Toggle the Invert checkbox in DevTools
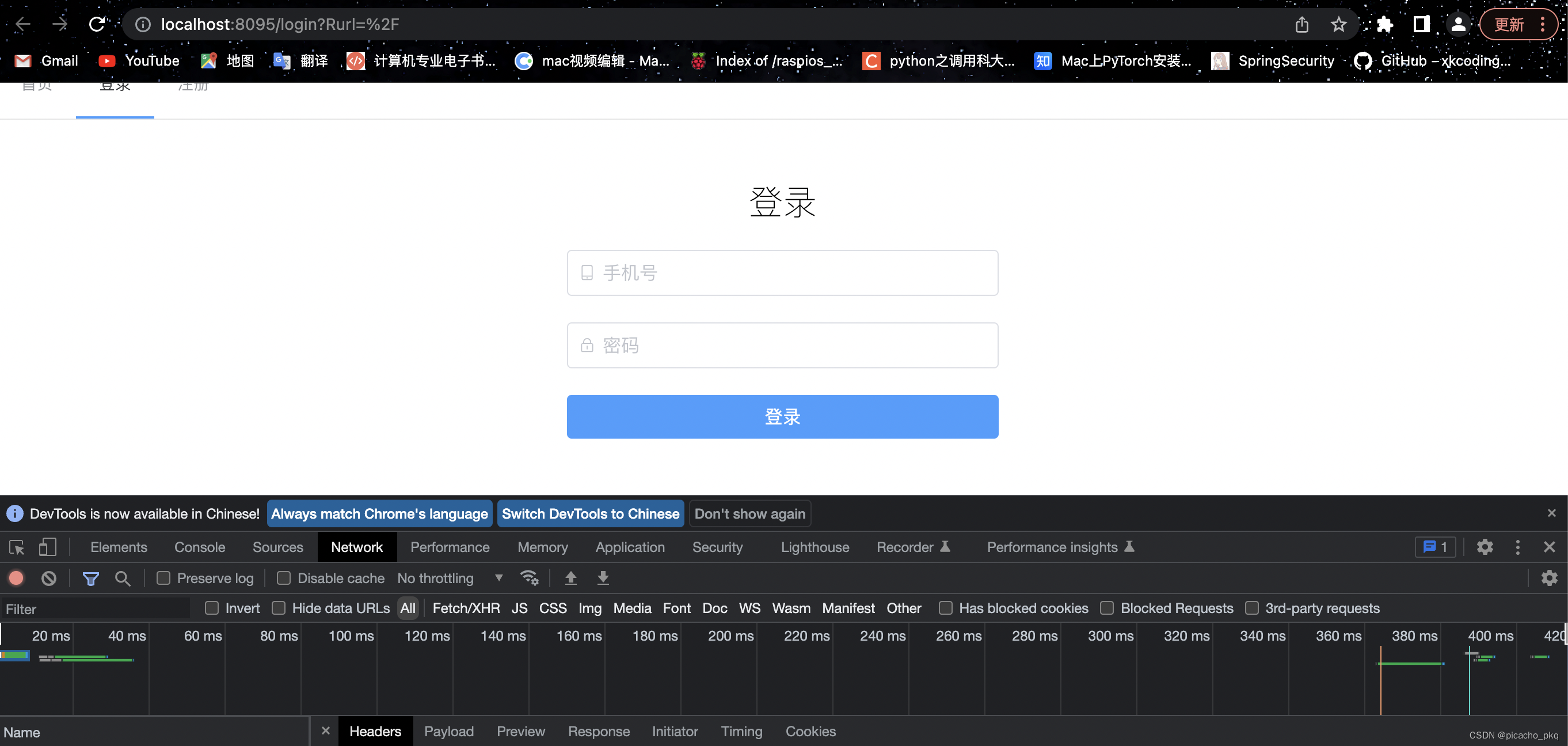The height and width of the screenshot is (746, 1568). pos(210,608)
